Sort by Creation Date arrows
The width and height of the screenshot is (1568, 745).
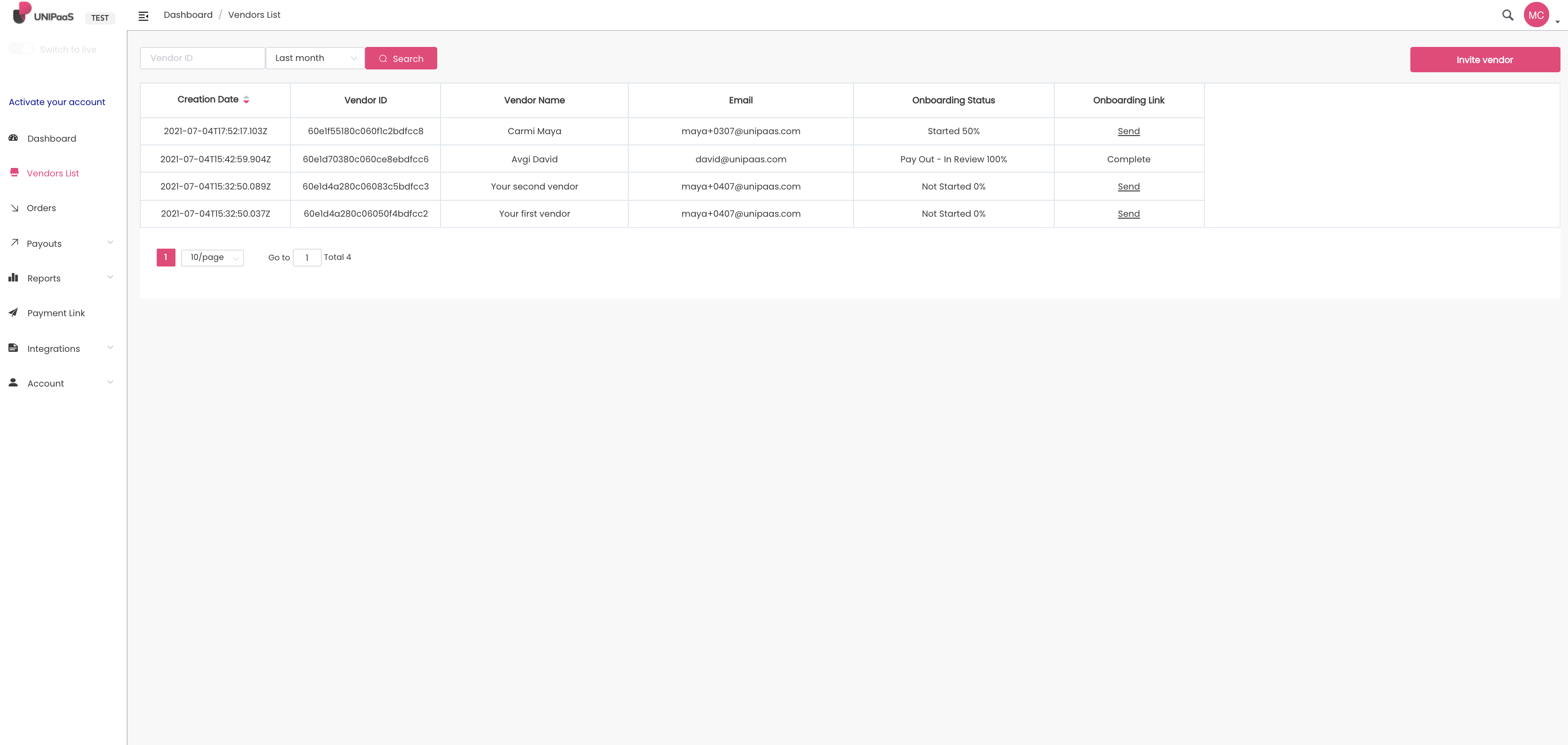tap(246, 100)
